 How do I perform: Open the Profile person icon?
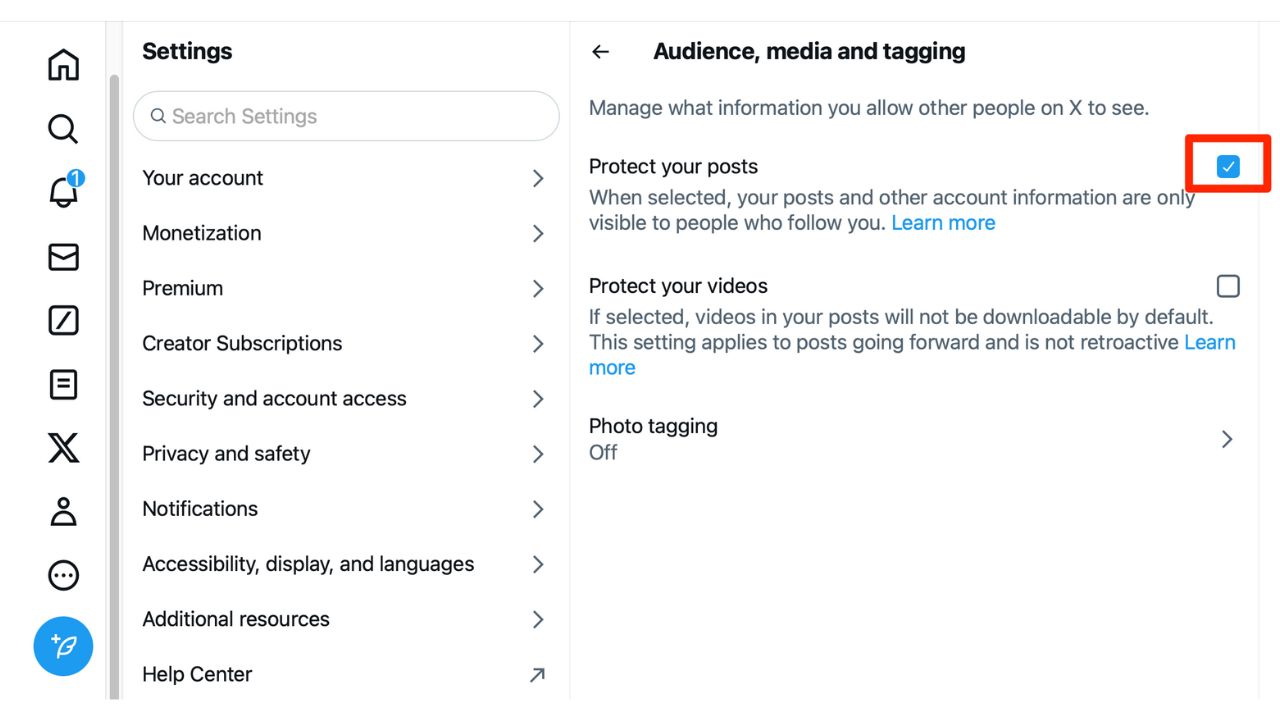click(63, 511)
